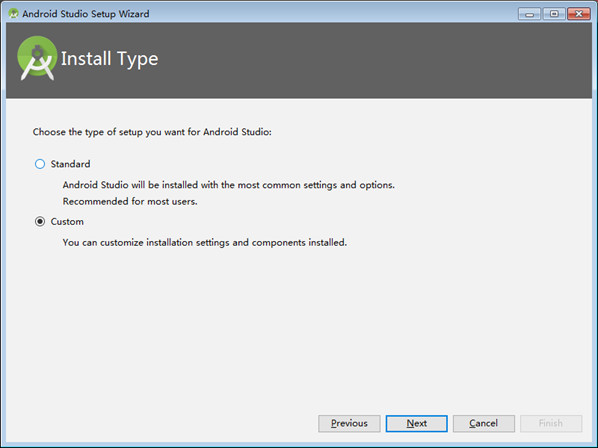Click 'Choose the type of setup' prompt text

pyautogui.click(x=152, y=132)
